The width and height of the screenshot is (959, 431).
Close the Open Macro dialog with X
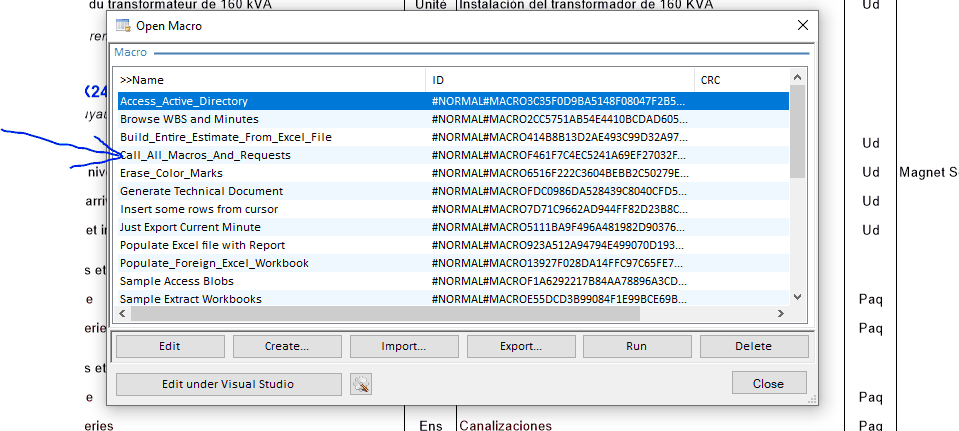(802, 25)
